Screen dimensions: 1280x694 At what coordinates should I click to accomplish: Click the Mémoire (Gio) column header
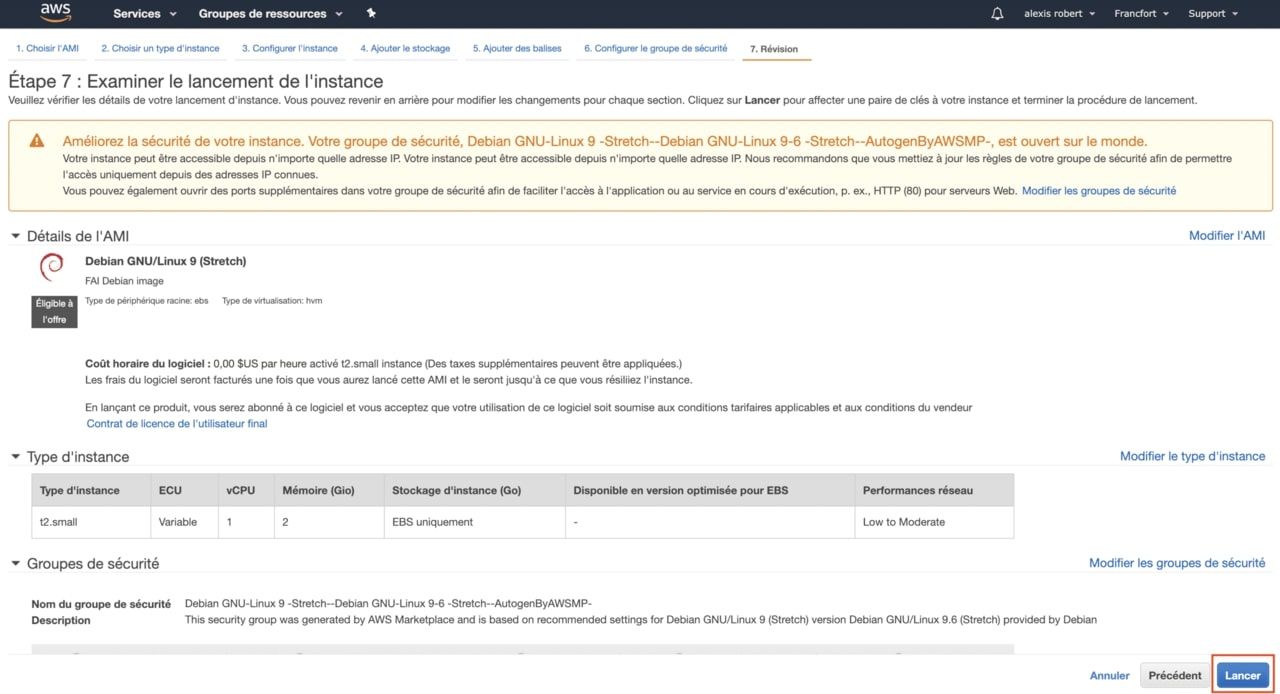[329, 490]
